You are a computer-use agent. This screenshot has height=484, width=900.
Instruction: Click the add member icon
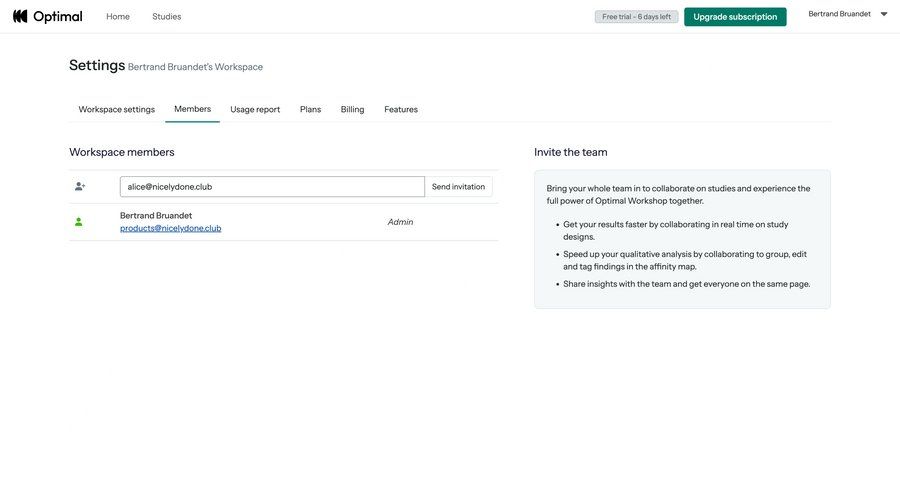80,187
